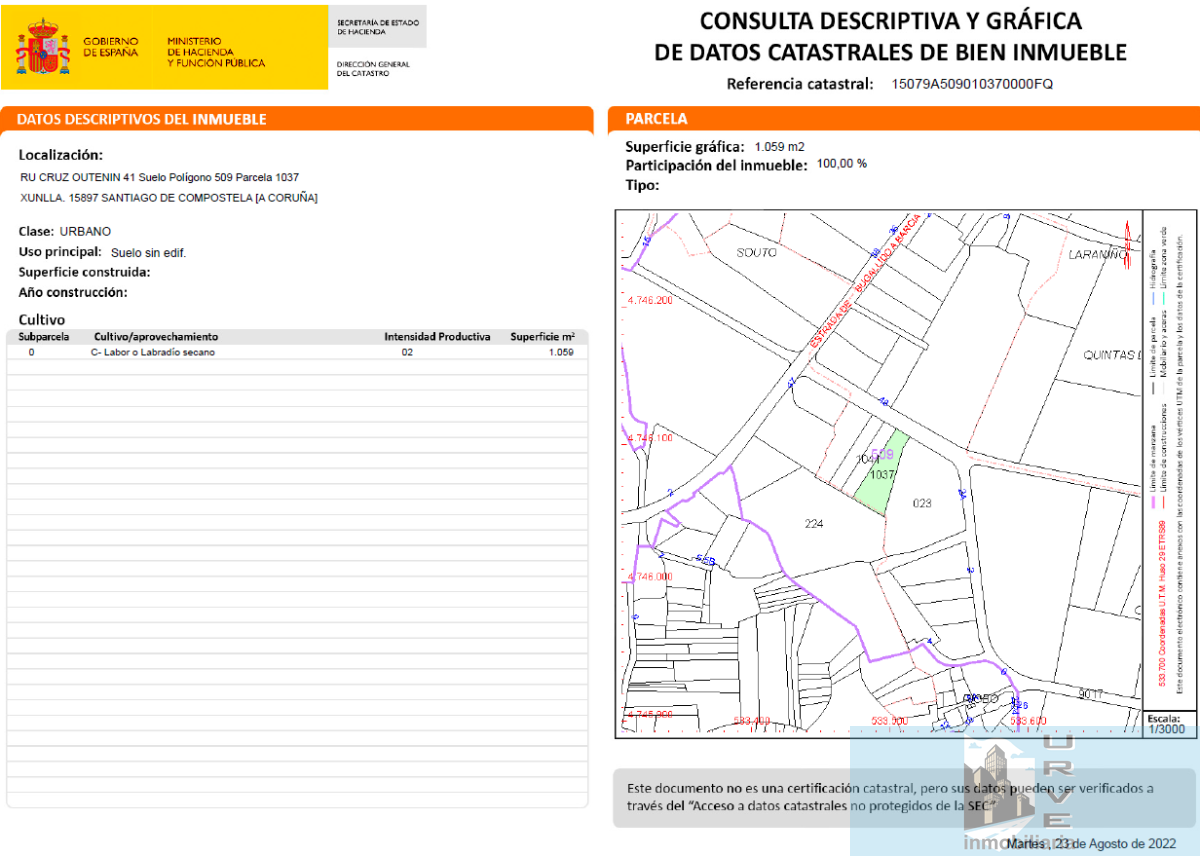Click the green highlighted parcel 1037 on map
The image size is (1200, 856).
[x=881, y=473]
